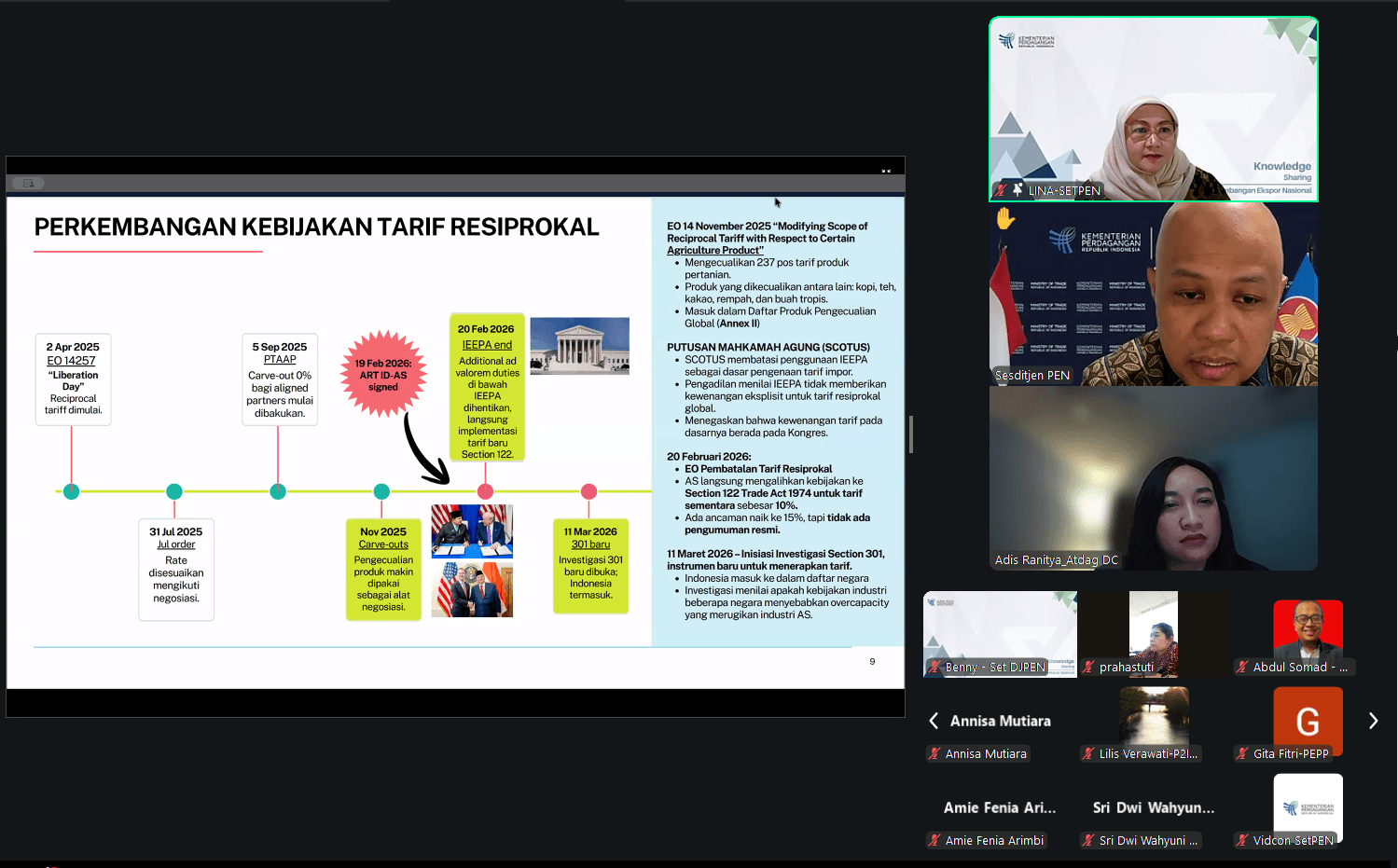Viewport: 1398px width, 868px height.
Task: Click the Amie Fenia Arimbi name label
Action: [994, 840]
